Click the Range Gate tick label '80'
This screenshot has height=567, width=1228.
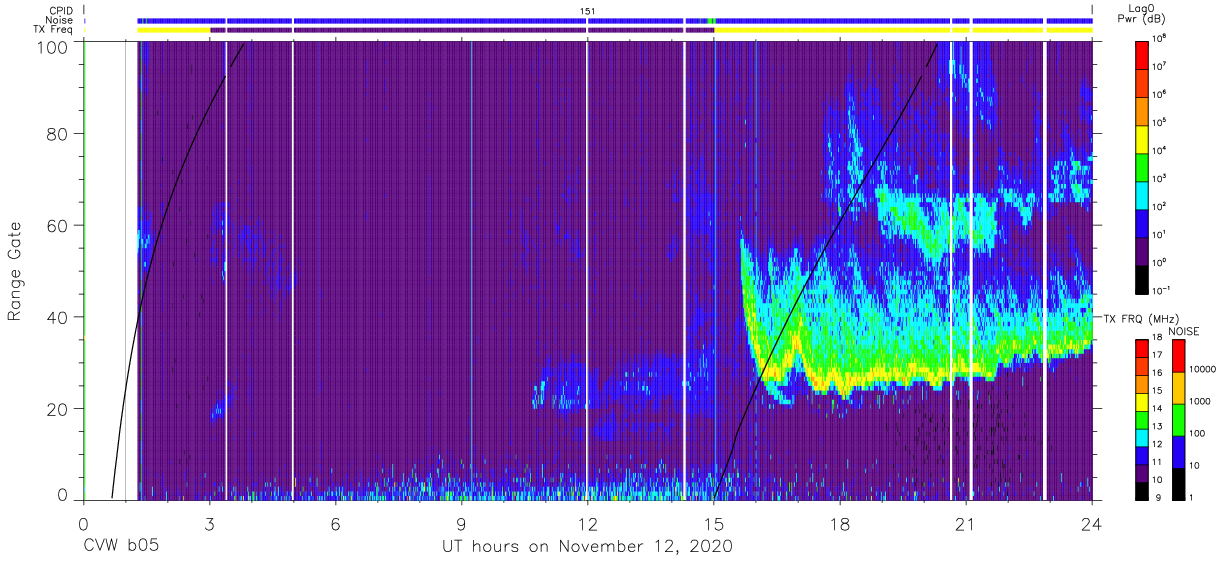click(58, 133)
